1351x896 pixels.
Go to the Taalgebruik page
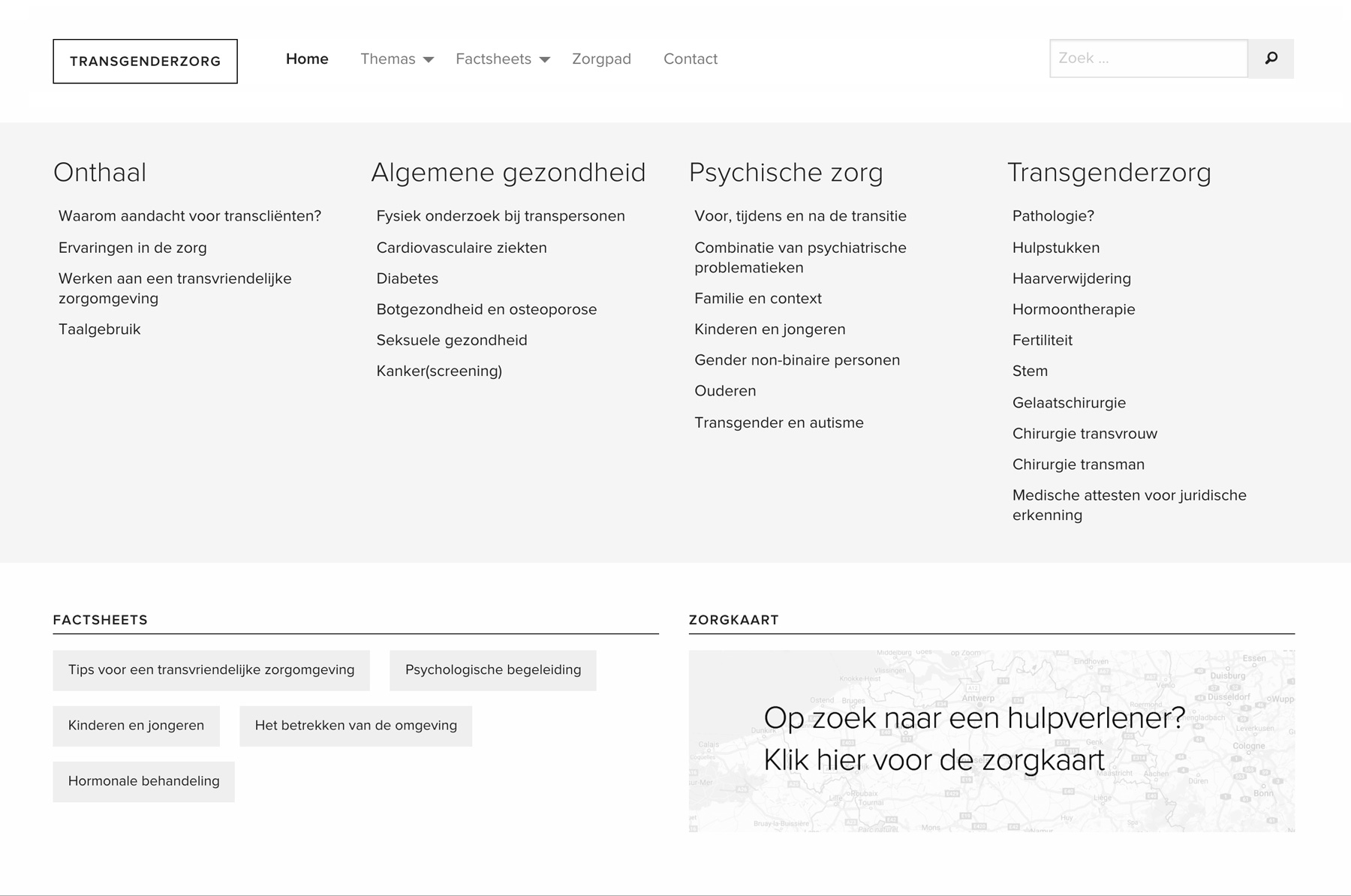(x=100, y=329)
